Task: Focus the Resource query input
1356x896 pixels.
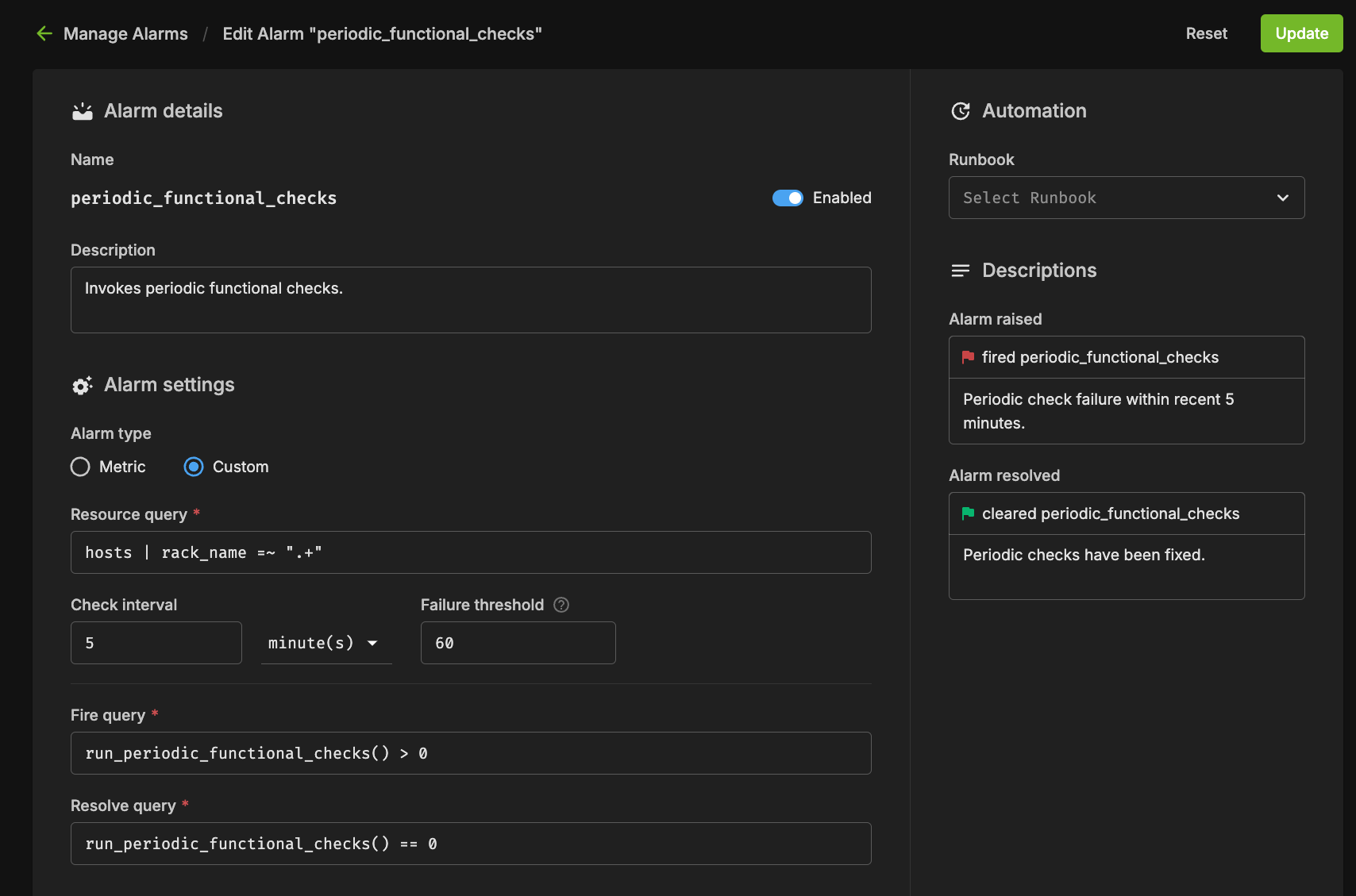Action: pyautogui.click(x=471, y=552)
